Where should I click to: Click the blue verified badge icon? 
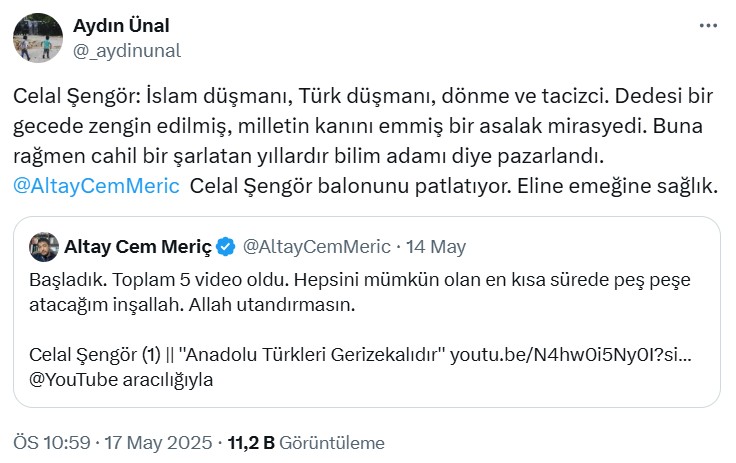(227, 246)
